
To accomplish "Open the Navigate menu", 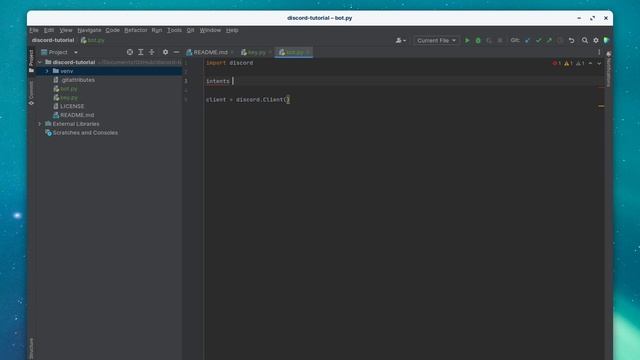I will [89, 30].
